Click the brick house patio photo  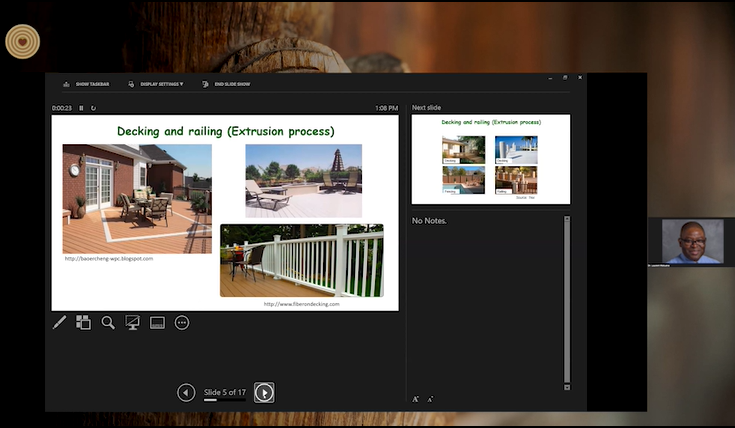click(137, 199)
